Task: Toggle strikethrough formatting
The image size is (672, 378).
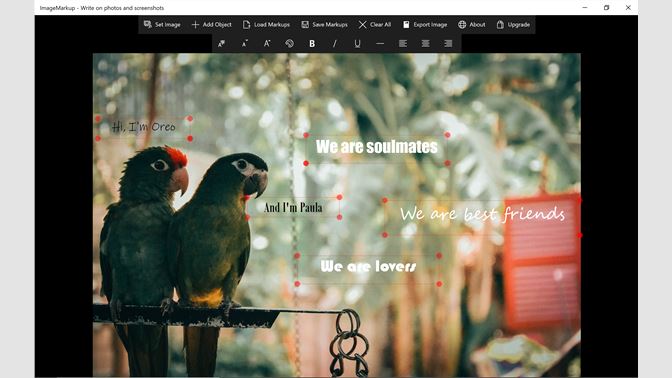Action: pos(380,43)
